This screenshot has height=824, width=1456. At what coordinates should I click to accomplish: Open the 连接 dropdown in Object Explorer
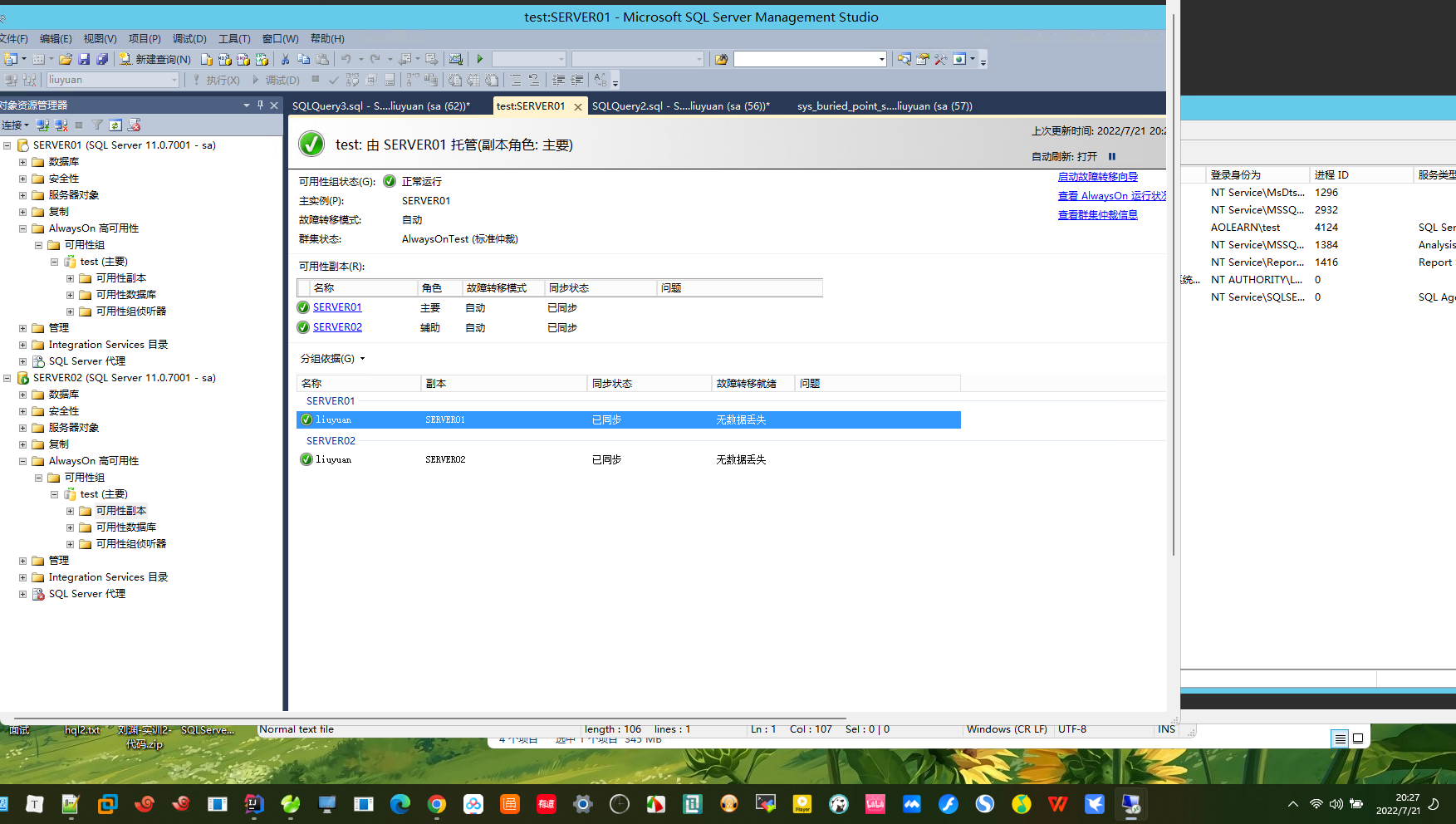16,125
